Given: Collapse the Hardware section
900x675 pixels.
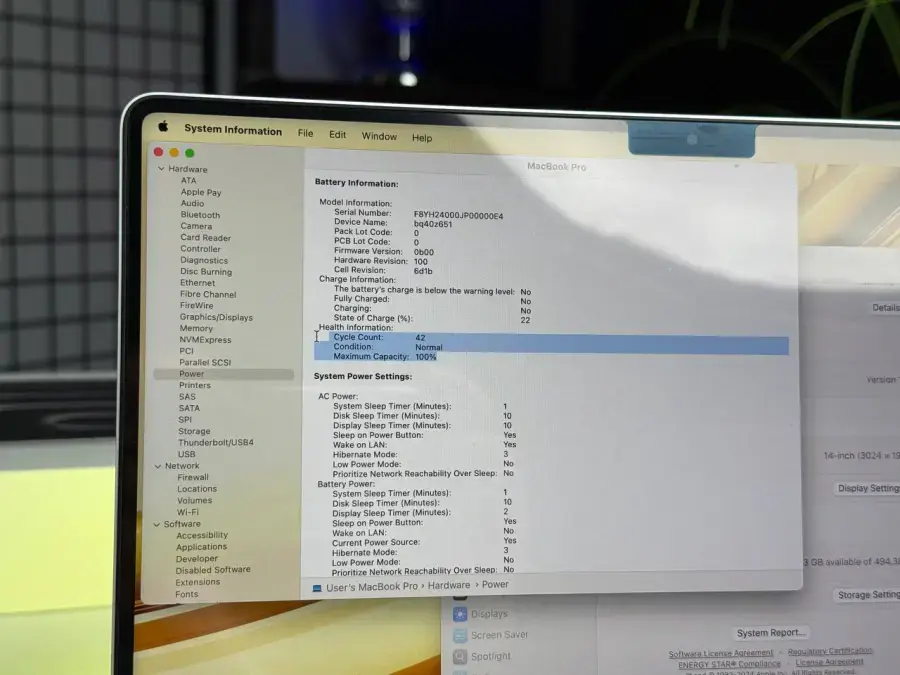Looking at the screenshot, I should coord(160,169).
